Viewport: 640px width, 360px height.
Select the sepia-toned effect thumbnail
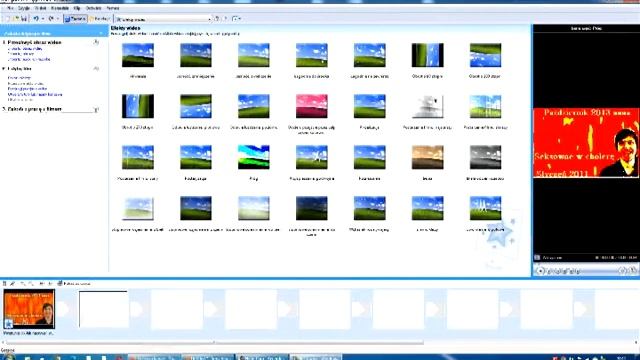click(427, 157)
